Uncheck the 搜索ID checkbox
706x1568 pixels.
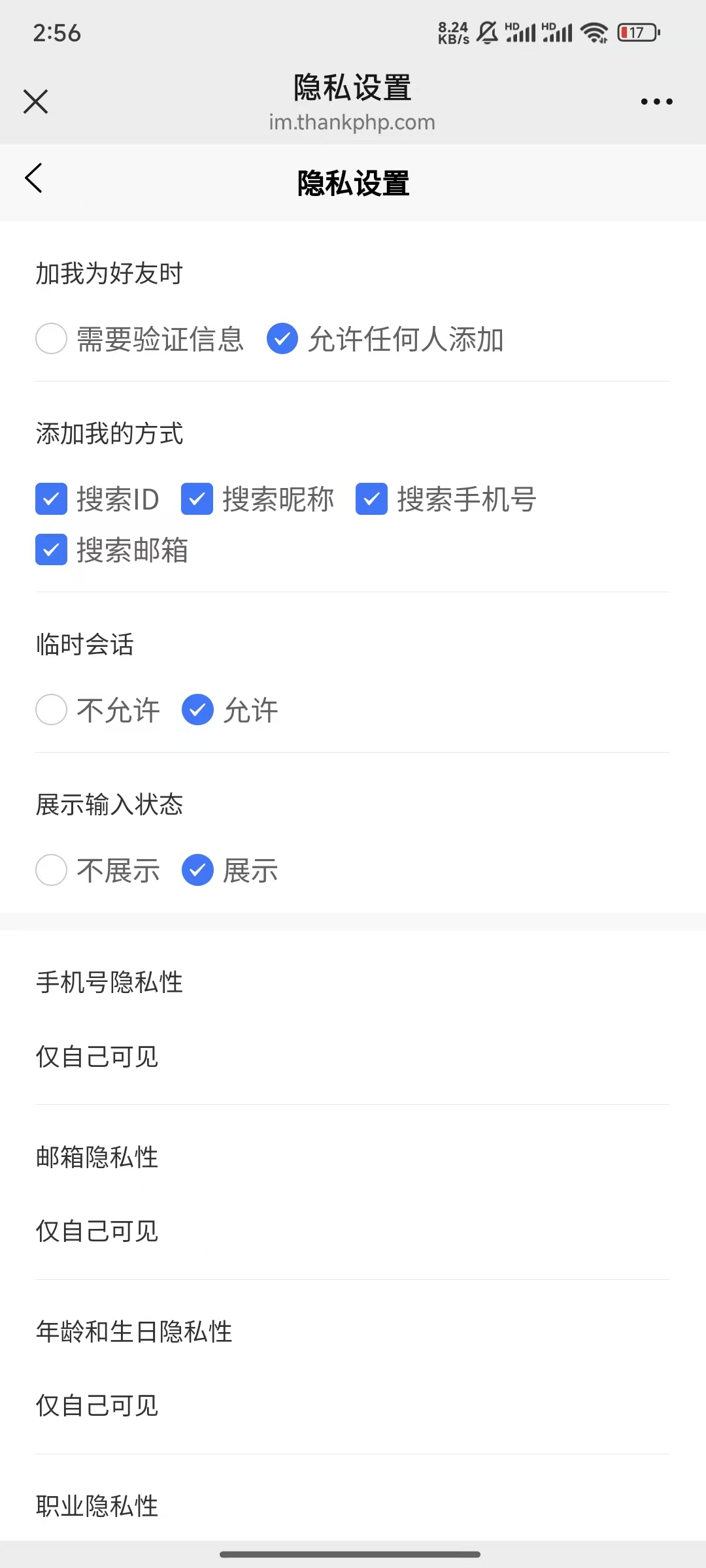[x=52, y=499]
